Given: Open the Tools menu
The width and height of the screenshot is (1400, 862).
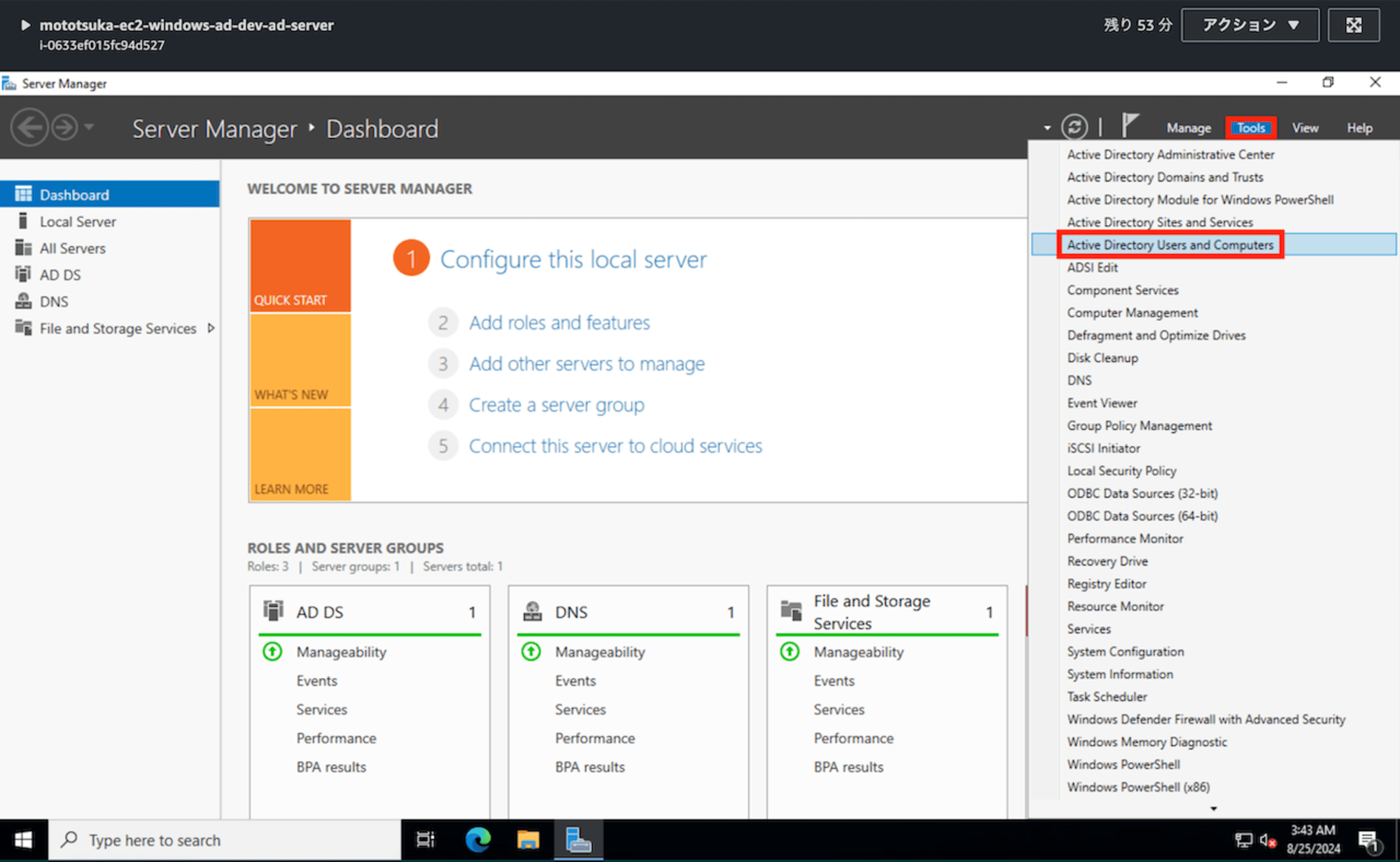Looking at the screenshot, I should point(1251,128).
